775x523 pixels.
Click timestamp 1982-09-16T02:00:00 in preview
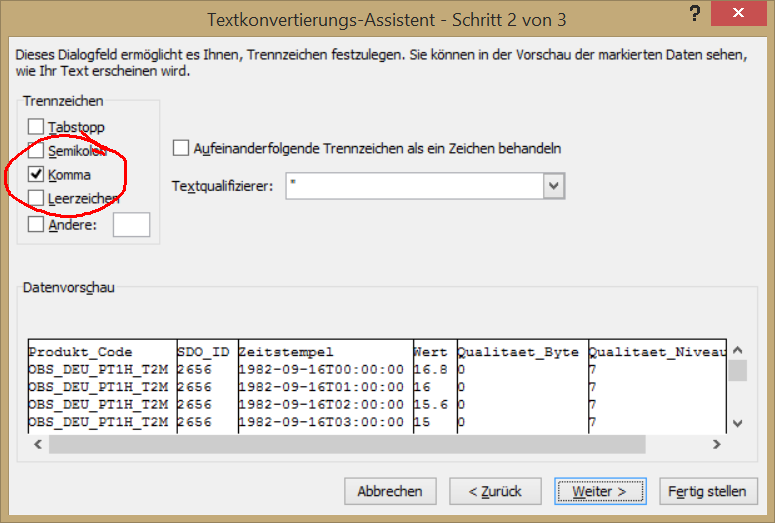click(x=321, y=405)
